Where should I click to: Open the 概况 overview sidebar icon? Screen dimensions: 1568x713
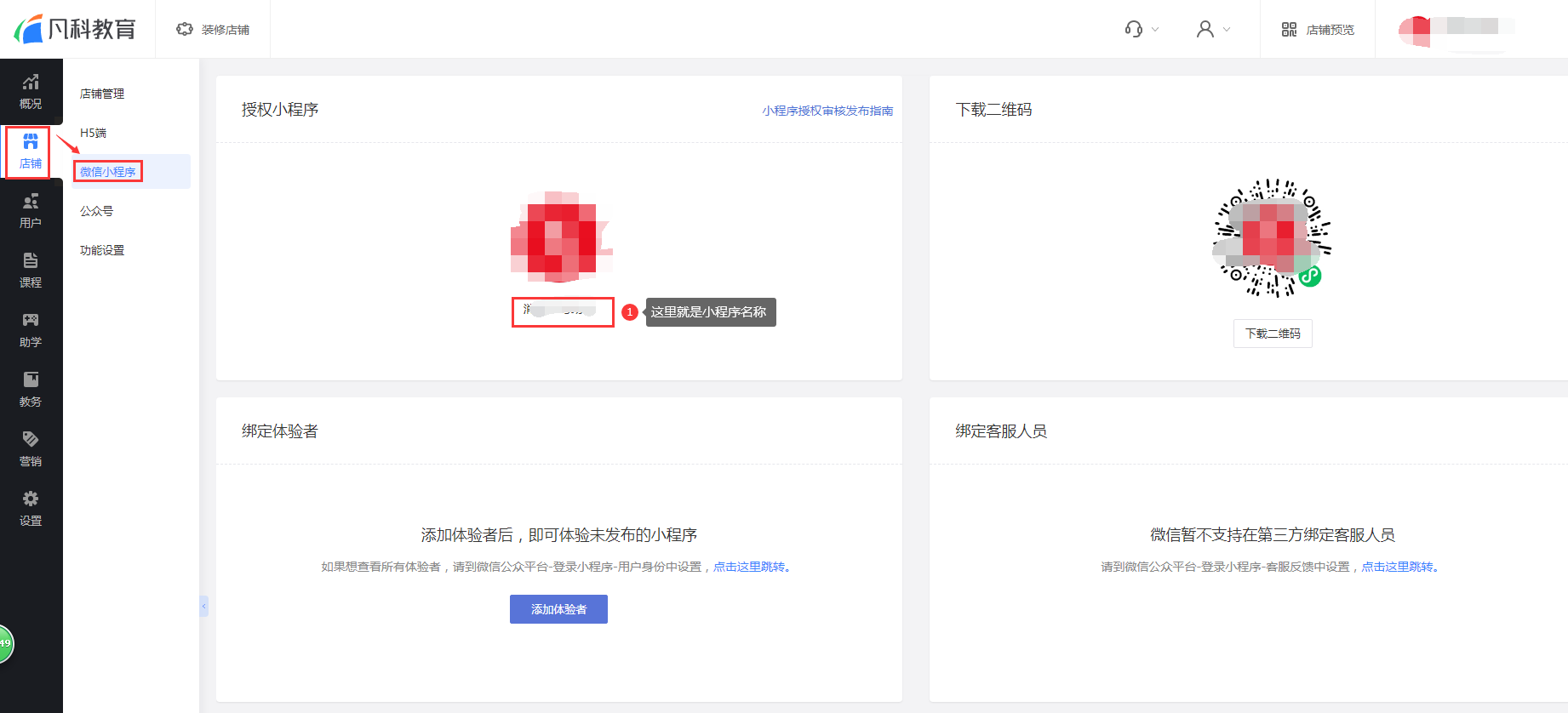point(31,91)
